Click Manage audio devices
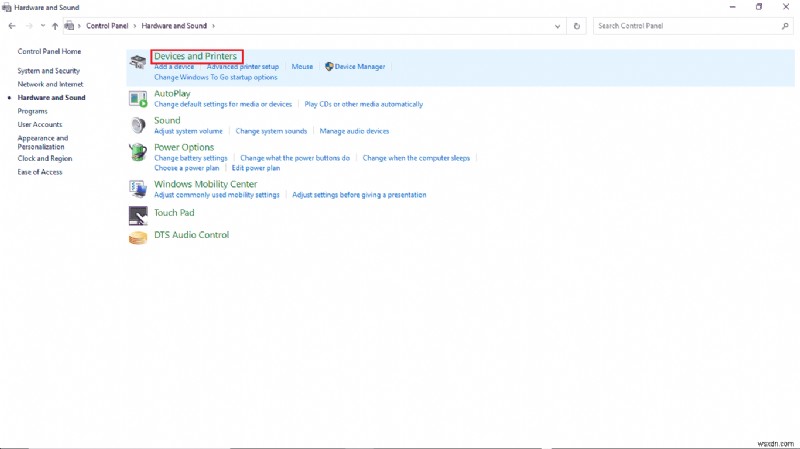800x449 pixels. (x=354, y=131)
